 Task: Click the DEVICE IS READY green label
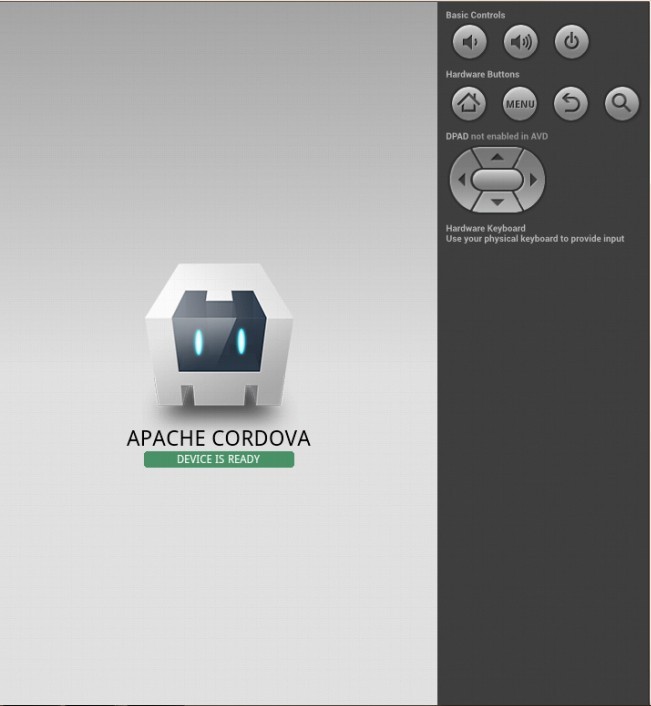click(219, 459)
